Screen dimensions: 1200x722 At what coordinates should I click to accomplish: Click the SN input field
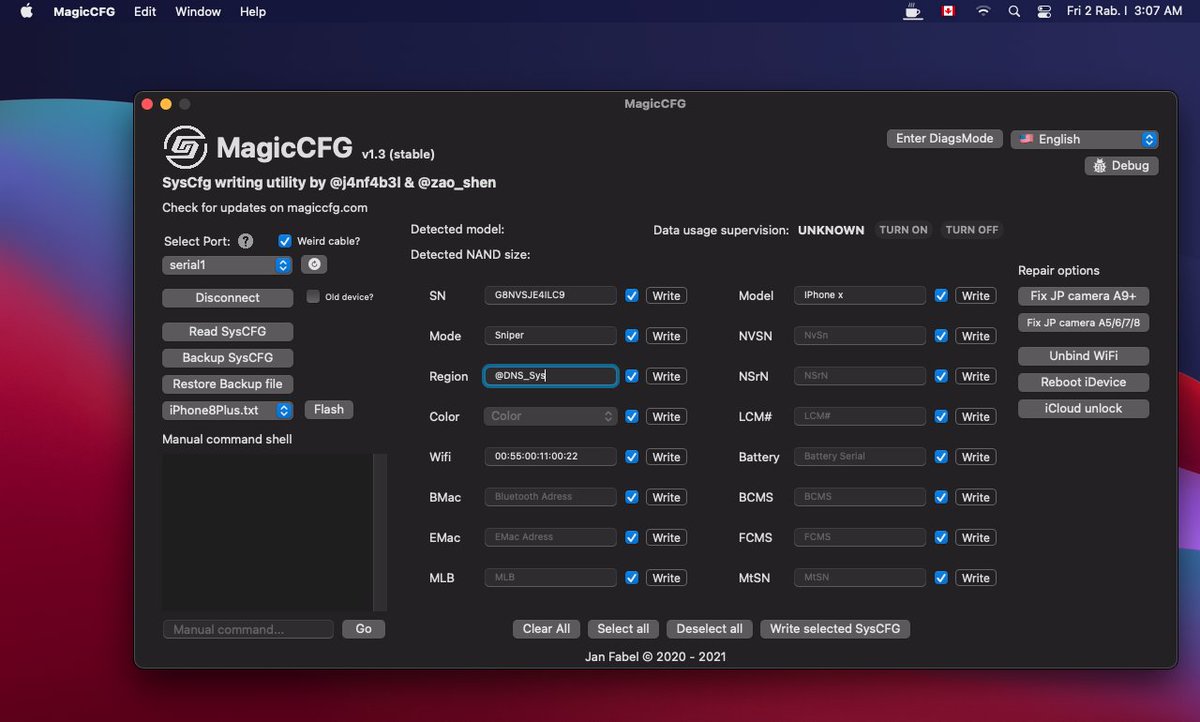[550, 295]
